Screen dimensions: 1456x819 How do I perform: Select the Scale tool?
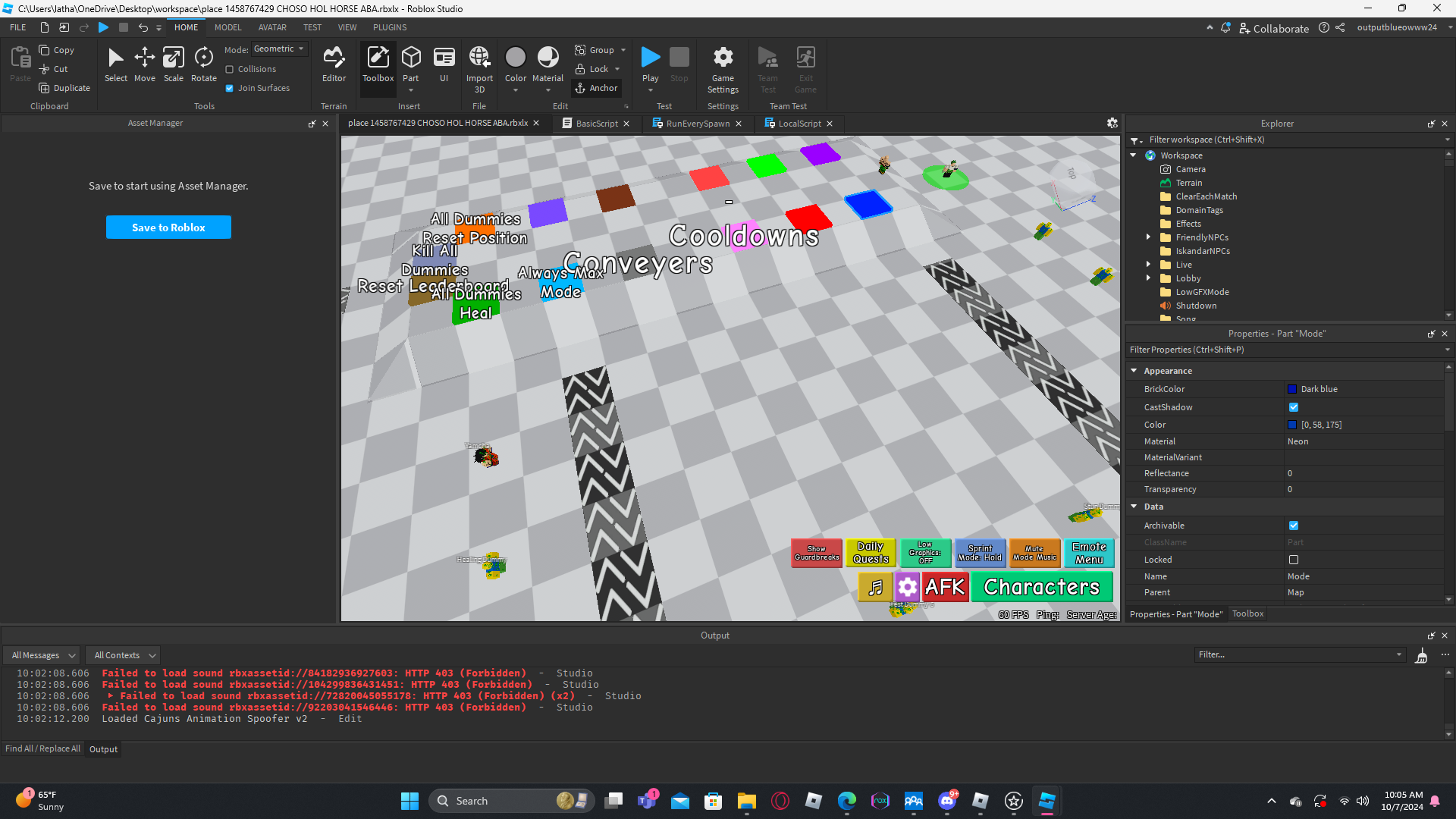(x=173, y=64)
